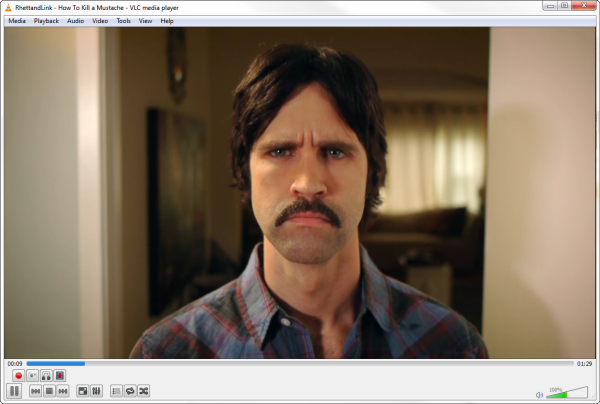This screenshot has height=404, width=600.
Task: Skip to the next media item
Action: [63, 390]
